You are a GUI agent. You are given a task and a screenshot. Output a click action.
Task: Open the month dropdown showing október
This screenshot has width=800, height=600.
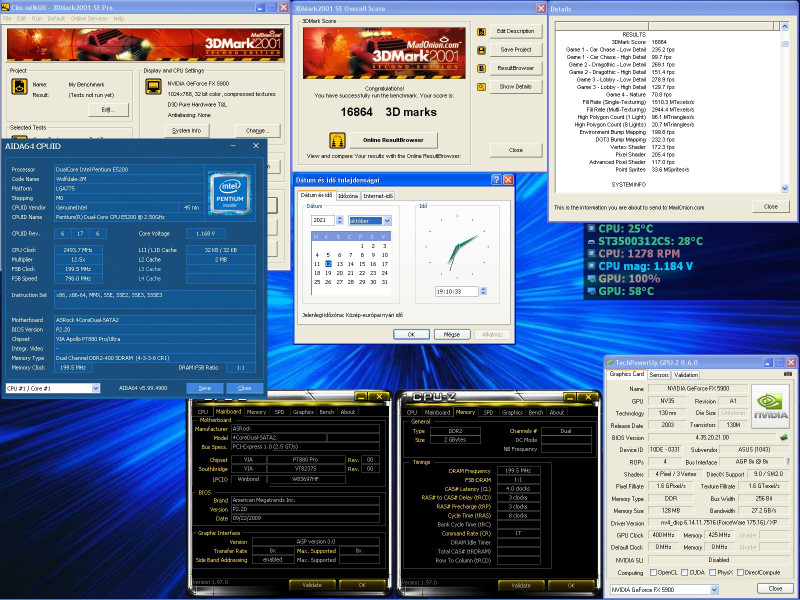point(385,219)
